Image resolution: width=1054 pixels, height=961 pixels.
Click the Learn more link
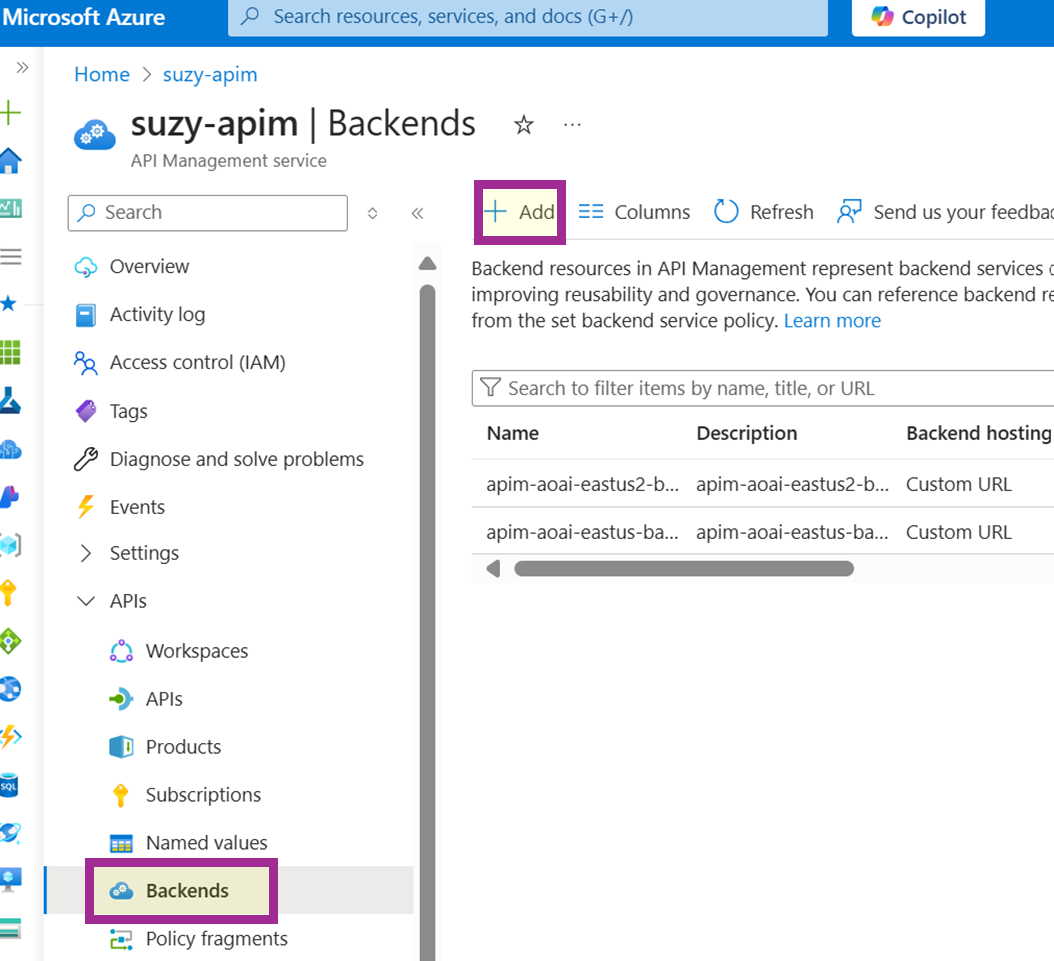pyautogui.click(x=832, y=321)
